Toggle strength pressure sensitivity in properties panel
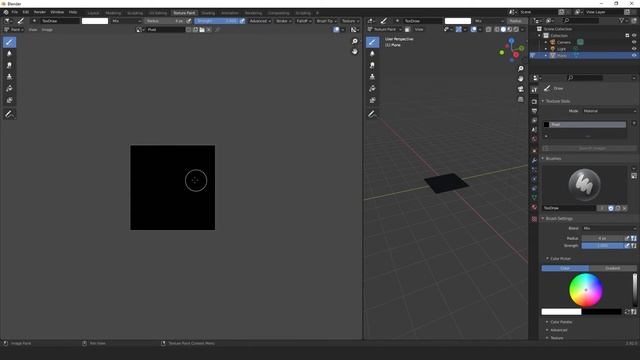This screenshot has width=640, height=360. tap(627, 246)
